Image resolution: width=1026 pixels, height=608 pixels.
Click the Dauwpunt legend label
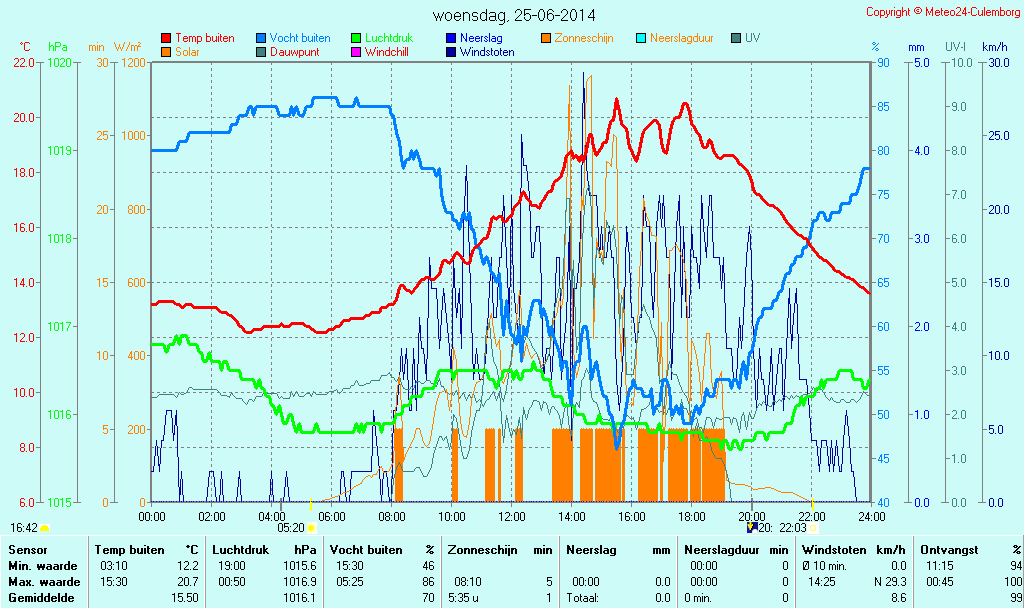[x=295, y=52]
